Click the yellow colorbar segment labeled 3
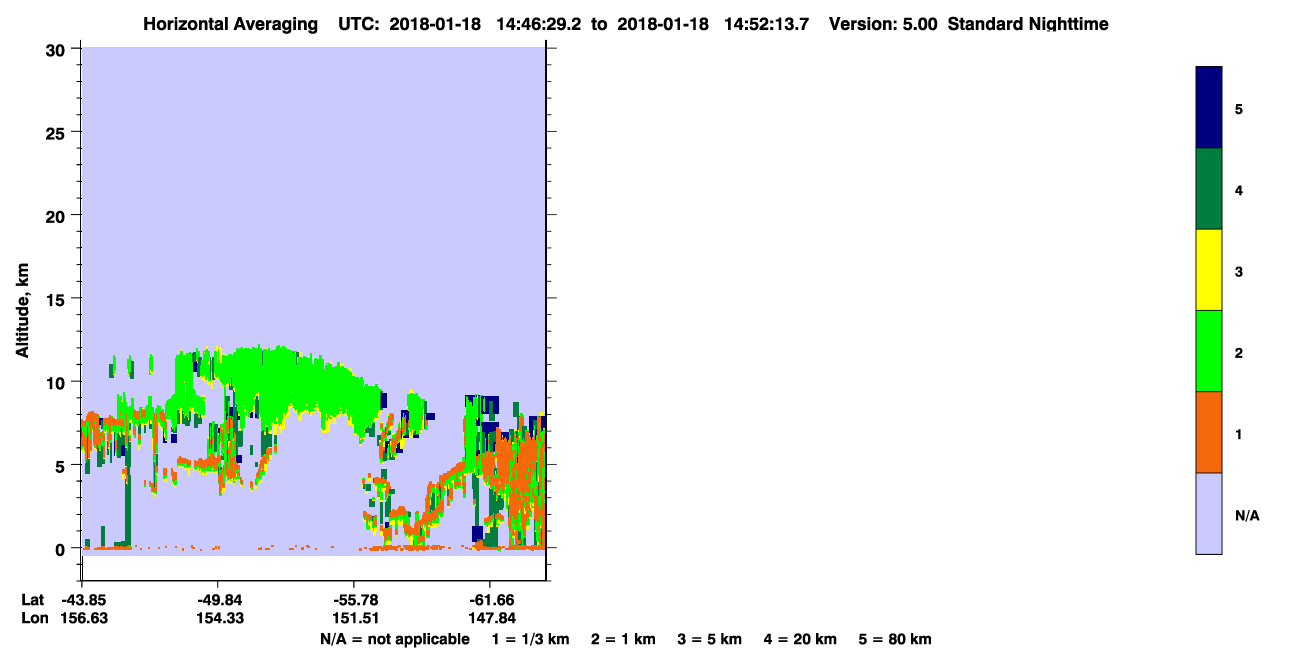This screenshot has height=667, width=1300. (1209, 270)
